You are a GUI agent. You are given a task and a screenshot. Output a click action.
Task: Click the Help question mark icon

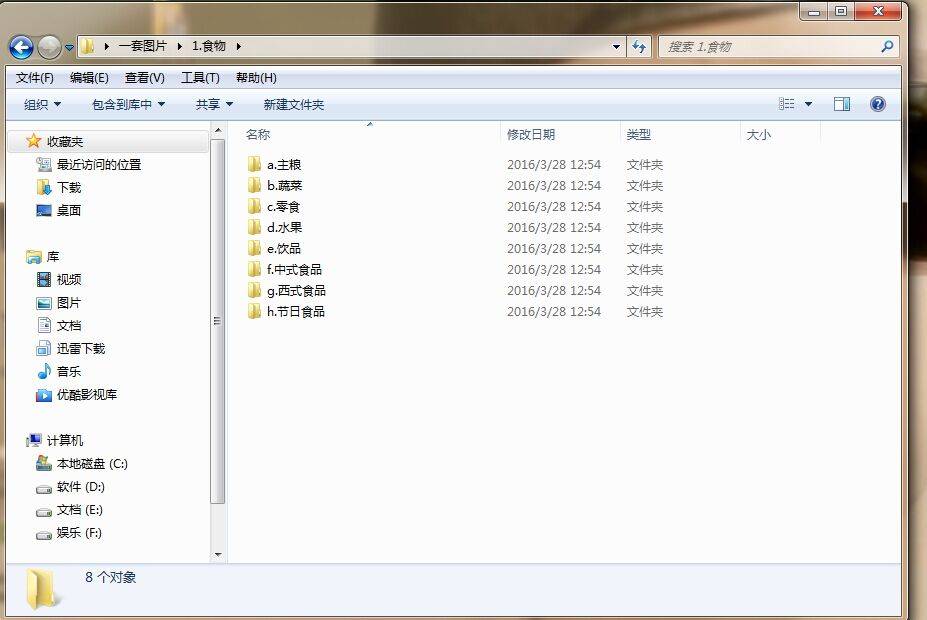[877, 104]
